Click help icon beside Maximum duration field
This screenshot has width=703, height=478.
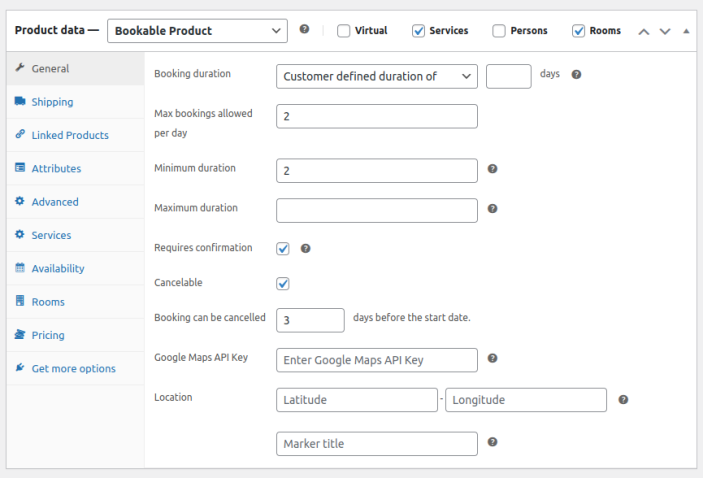[x=492, y=209]
